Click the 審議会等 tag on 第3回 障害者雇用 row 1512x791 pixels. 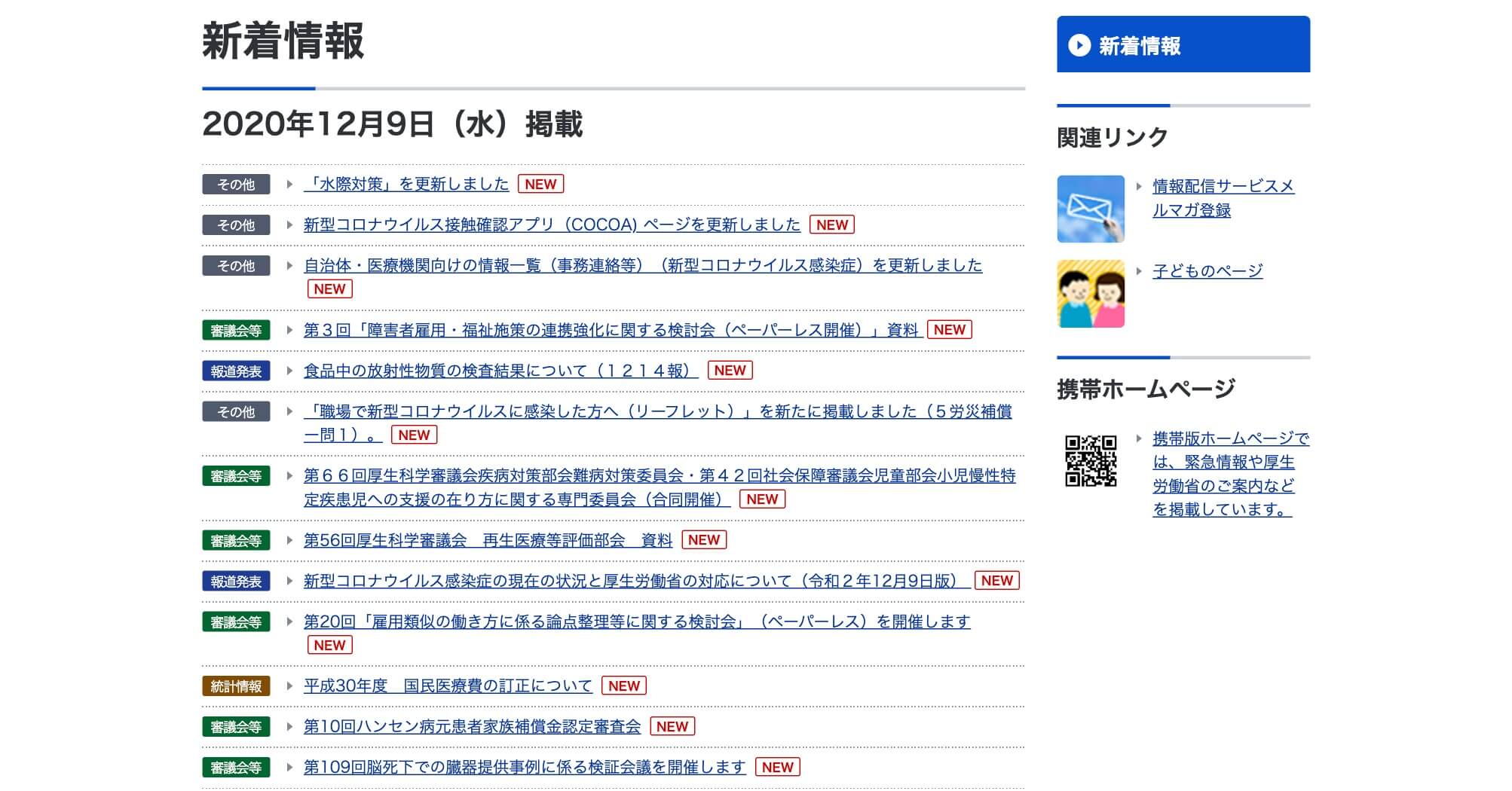click(x=236, y=331)
